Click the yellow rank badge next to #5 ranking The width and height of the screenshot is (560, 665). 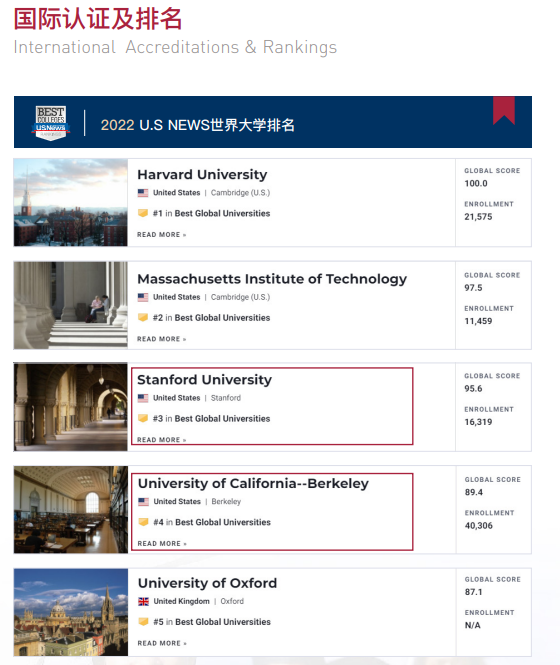[x=143, y=621]
